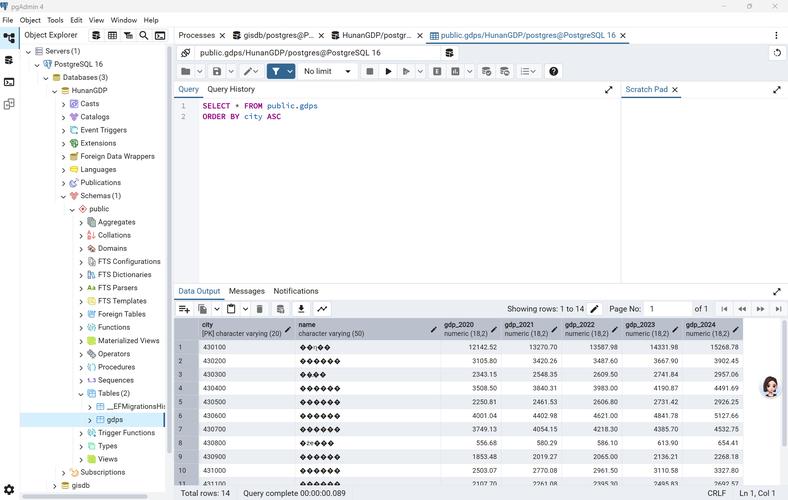Switch to the Query History tab
Viewport: 788px width, 500px height.
pos(231,89)
